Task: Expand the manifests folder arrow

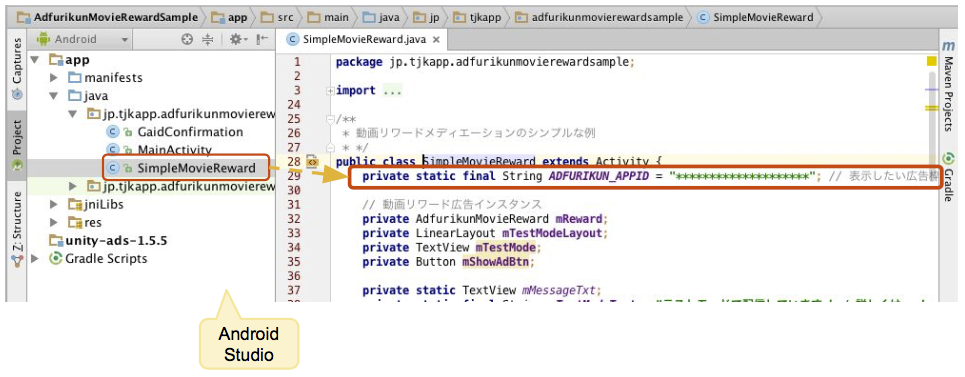Action: coord(54,78)
